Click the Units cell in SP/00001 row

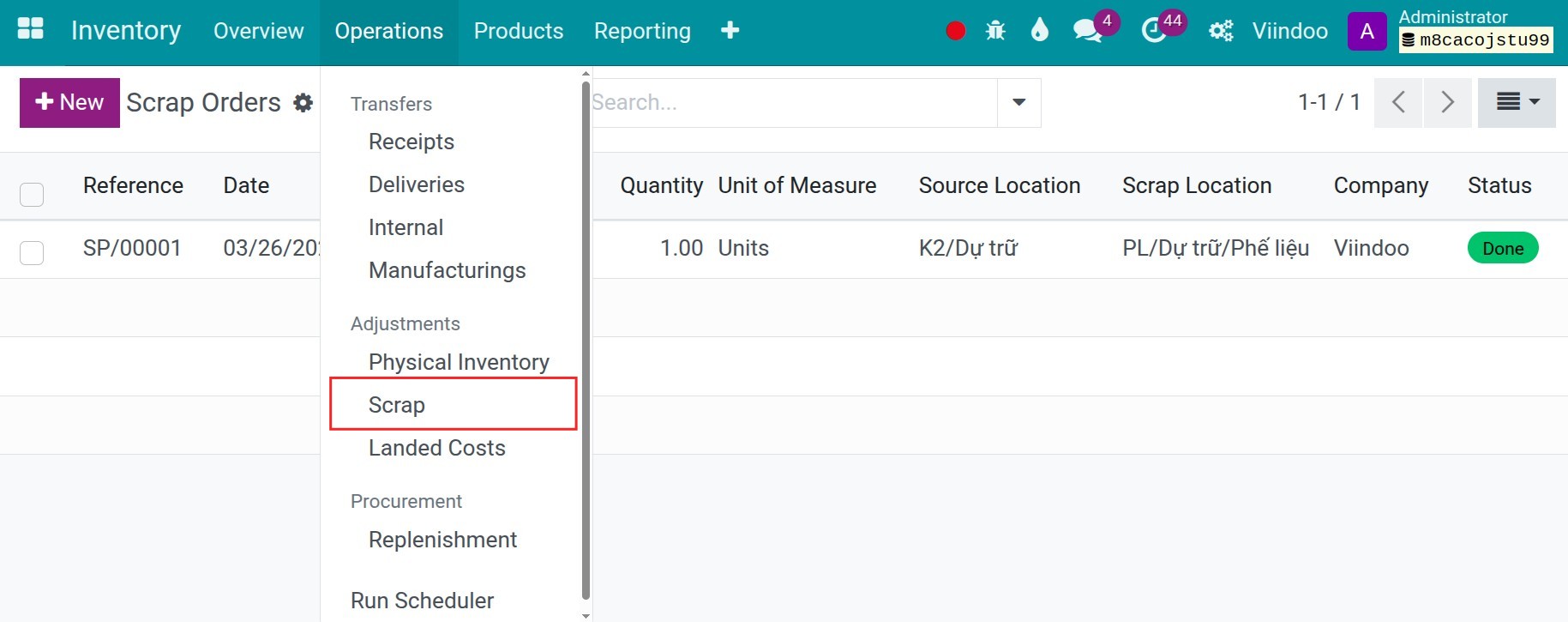pos(743,248)
